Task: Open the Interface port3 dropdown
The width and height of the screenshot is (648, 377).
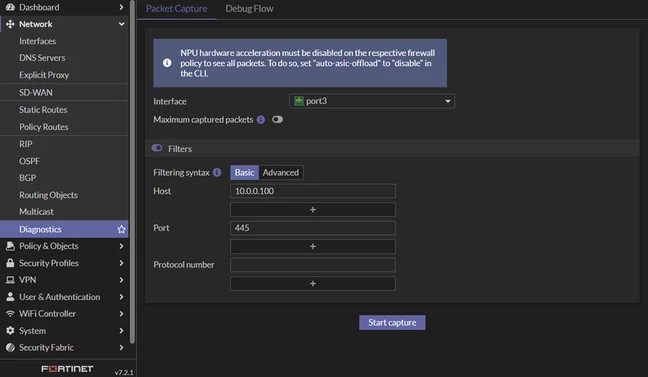Action: (x=372, y=101)
